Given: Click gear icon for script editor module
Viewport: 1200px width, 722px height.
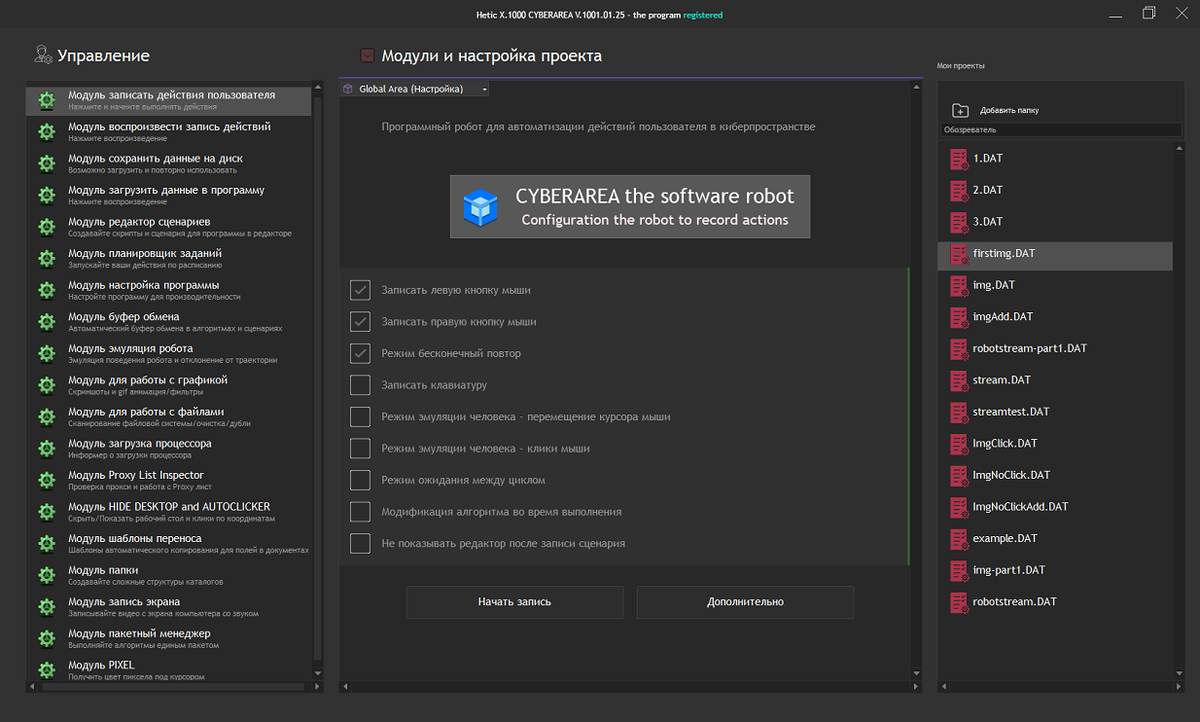Looking at the screenshot, I should coord(46,227).
